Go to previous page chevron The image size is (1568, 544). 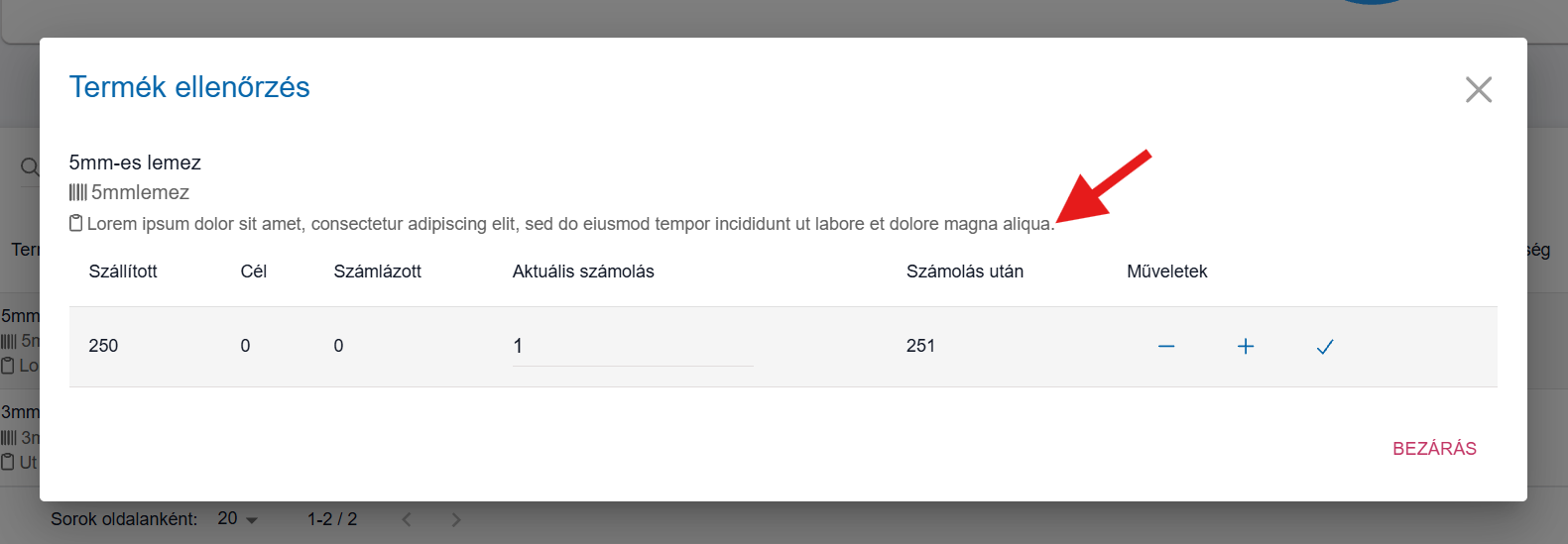tap(407, 519)
